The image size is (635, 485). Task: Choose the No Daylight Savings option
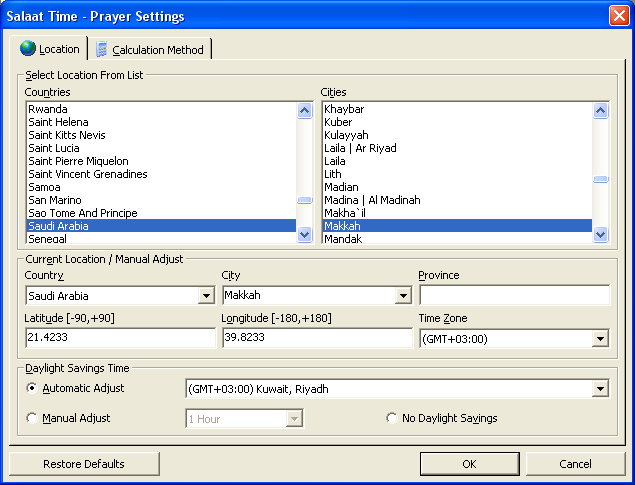point(392,418)
